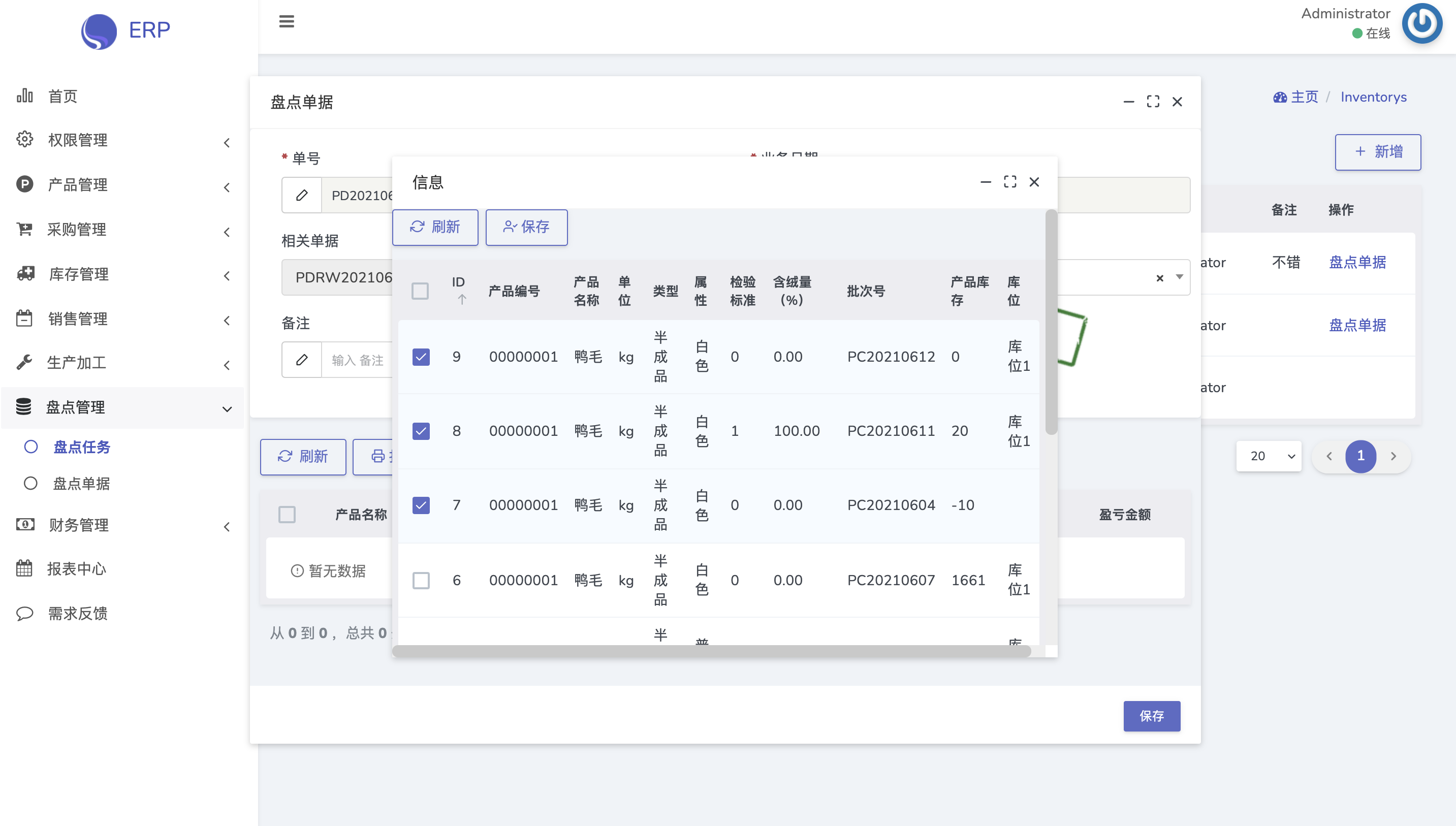Image resolution: width=1456 pixels, height=826 pixels.
Task: Click the pencil icon beside 单号 field
Action: (302, 195)
